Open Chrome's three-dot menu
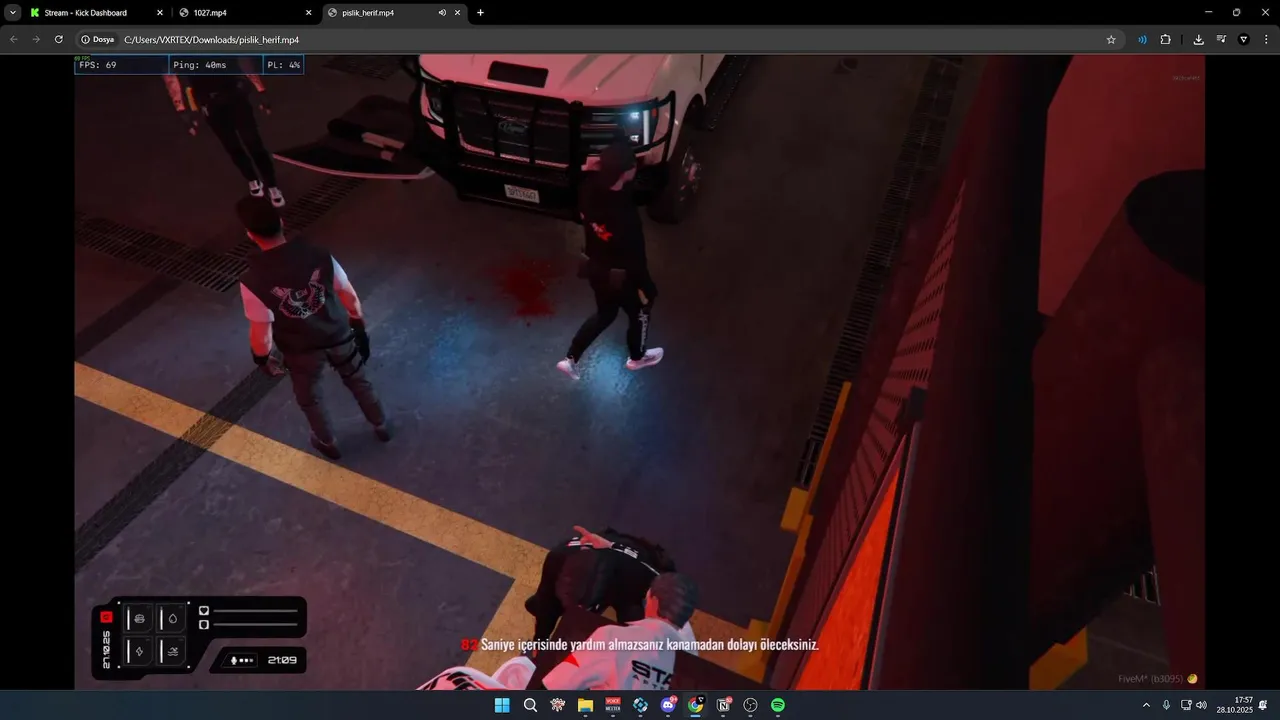This screenshot has width=1280, height=720. [1266, 39]
